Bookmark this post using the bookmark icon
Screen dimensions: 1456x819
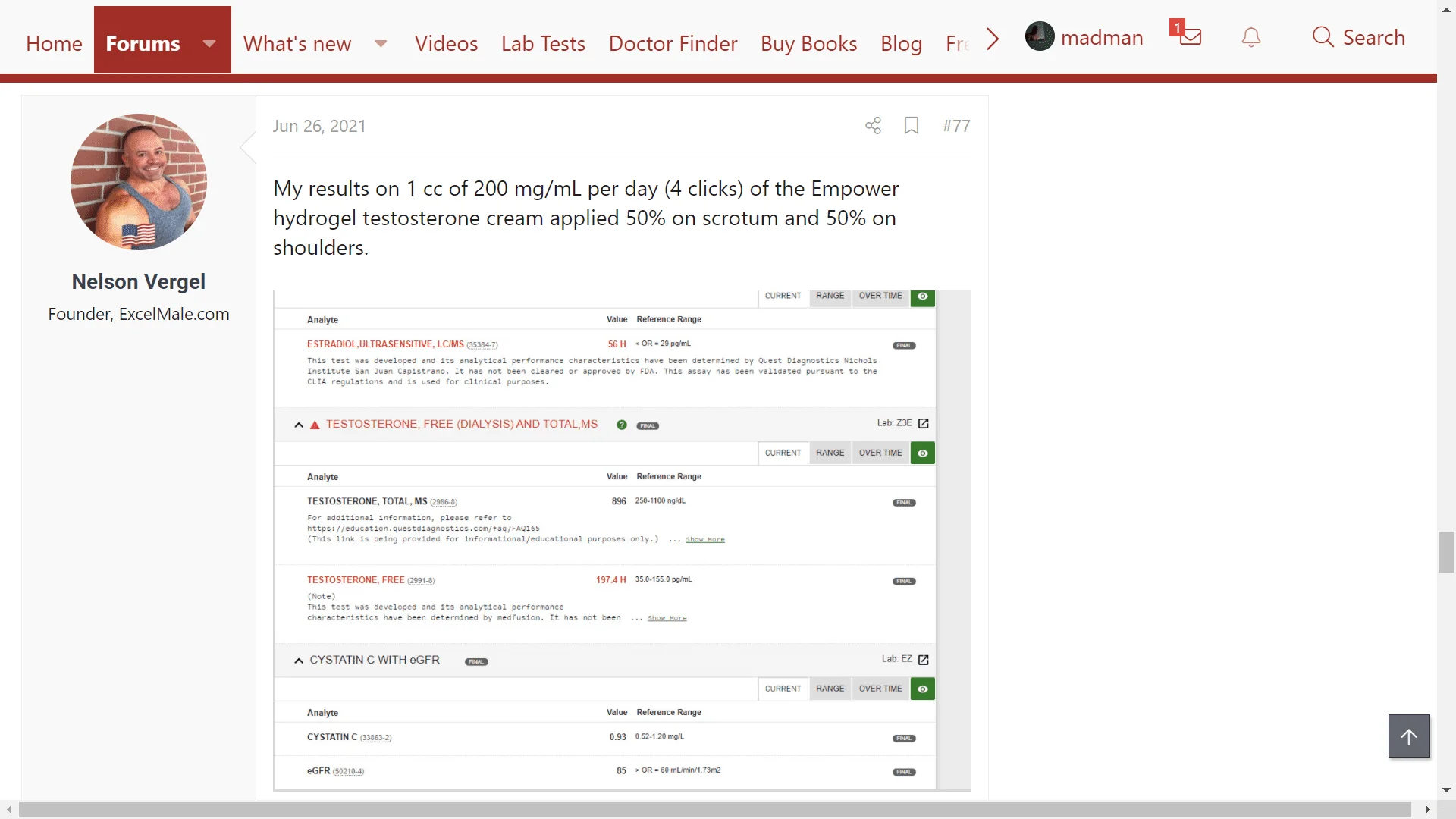[912, 126]
